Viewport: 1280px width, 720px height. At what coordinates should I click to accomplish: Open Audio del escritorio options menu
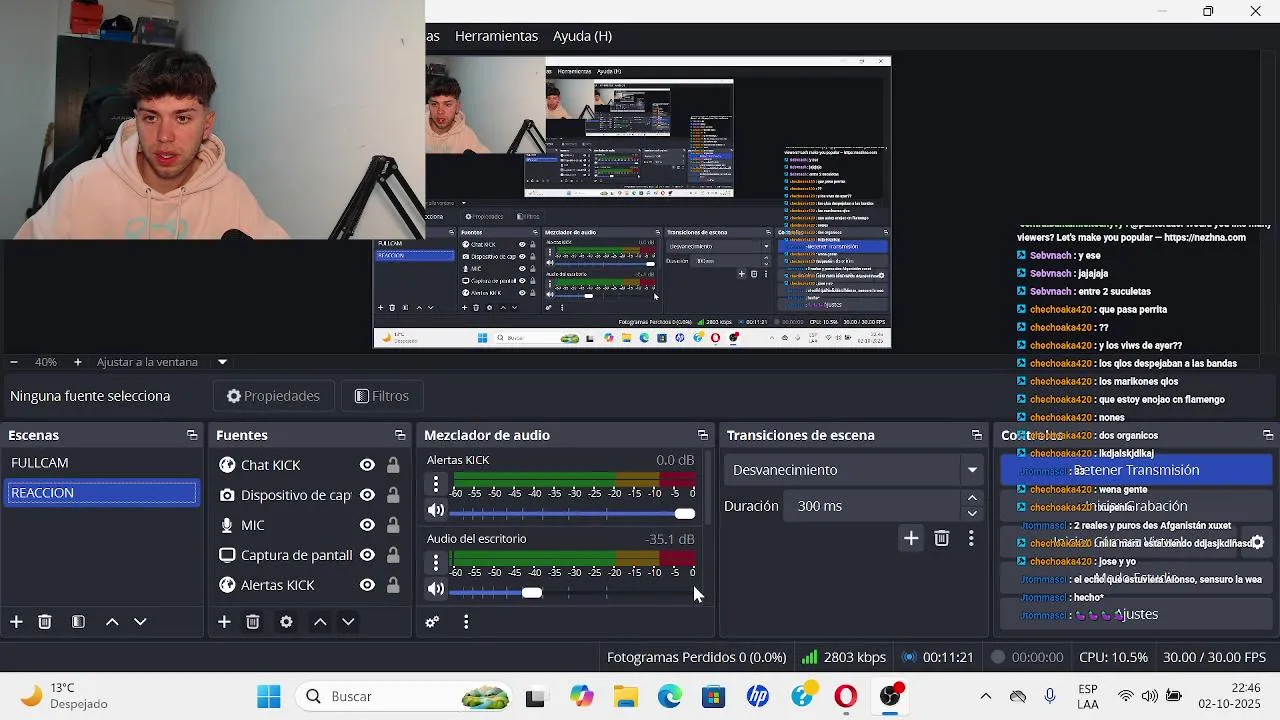[x=436, y=562]
